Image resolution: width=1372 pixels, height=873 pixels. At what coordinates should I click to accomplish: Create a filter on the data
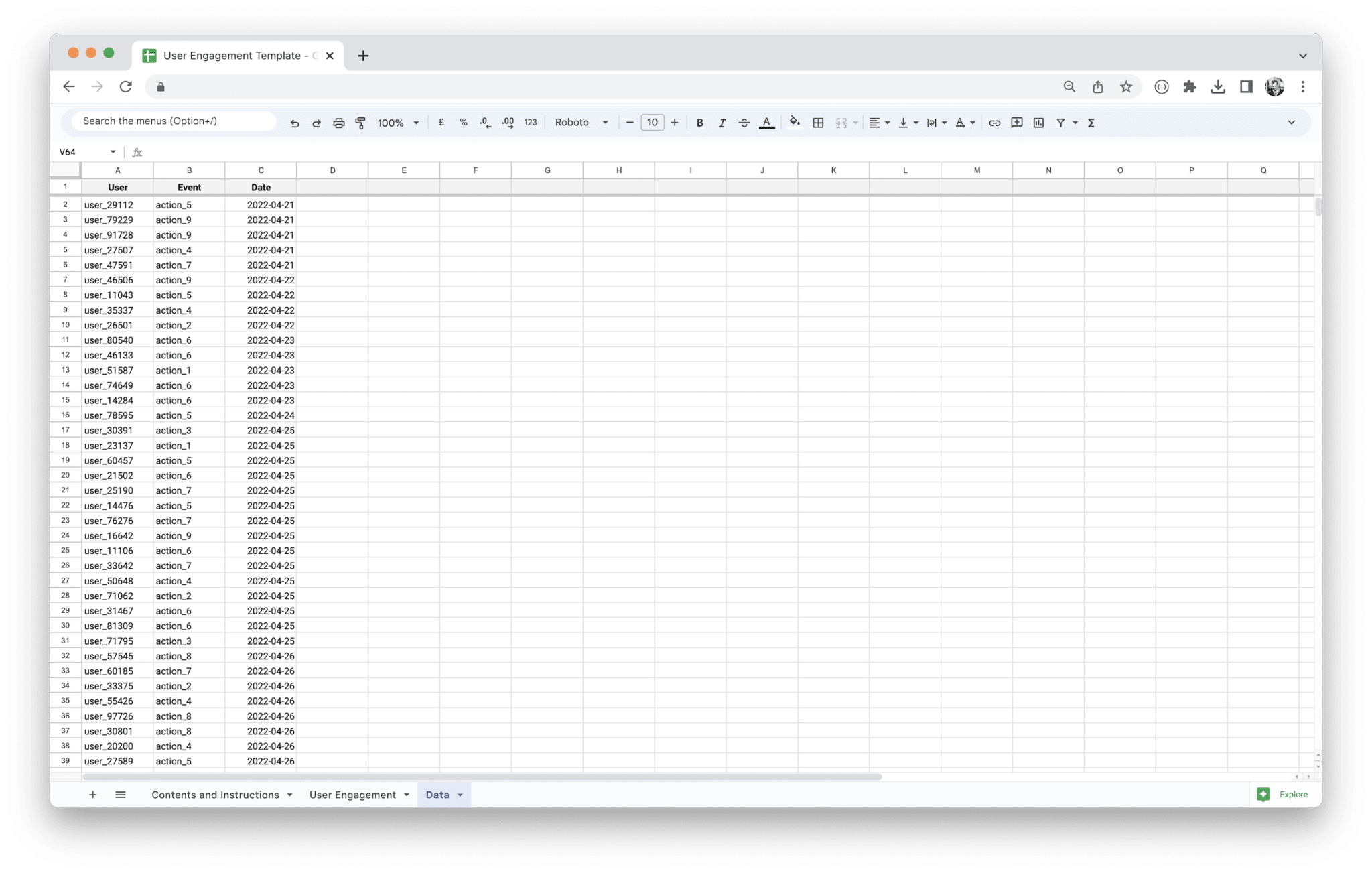1062,123
